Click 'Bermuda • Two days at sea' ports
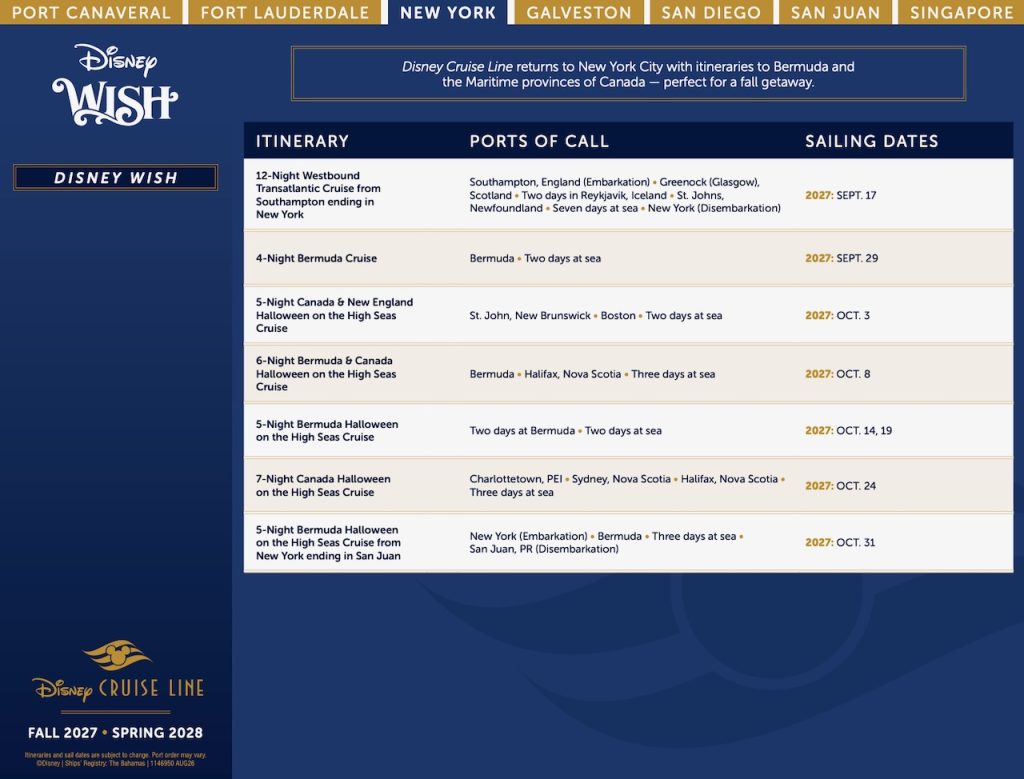Viewport: 1024px width, 779px height. [535, 258]
